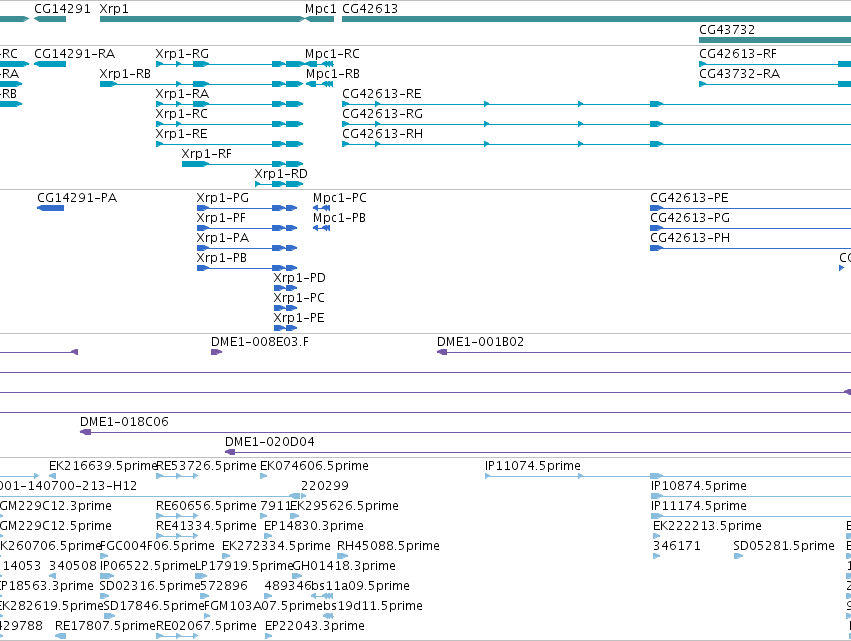This screenshot has height=641, width=851.
Task: Select the CG14291 gene bar
Action: tap(50, 19)
